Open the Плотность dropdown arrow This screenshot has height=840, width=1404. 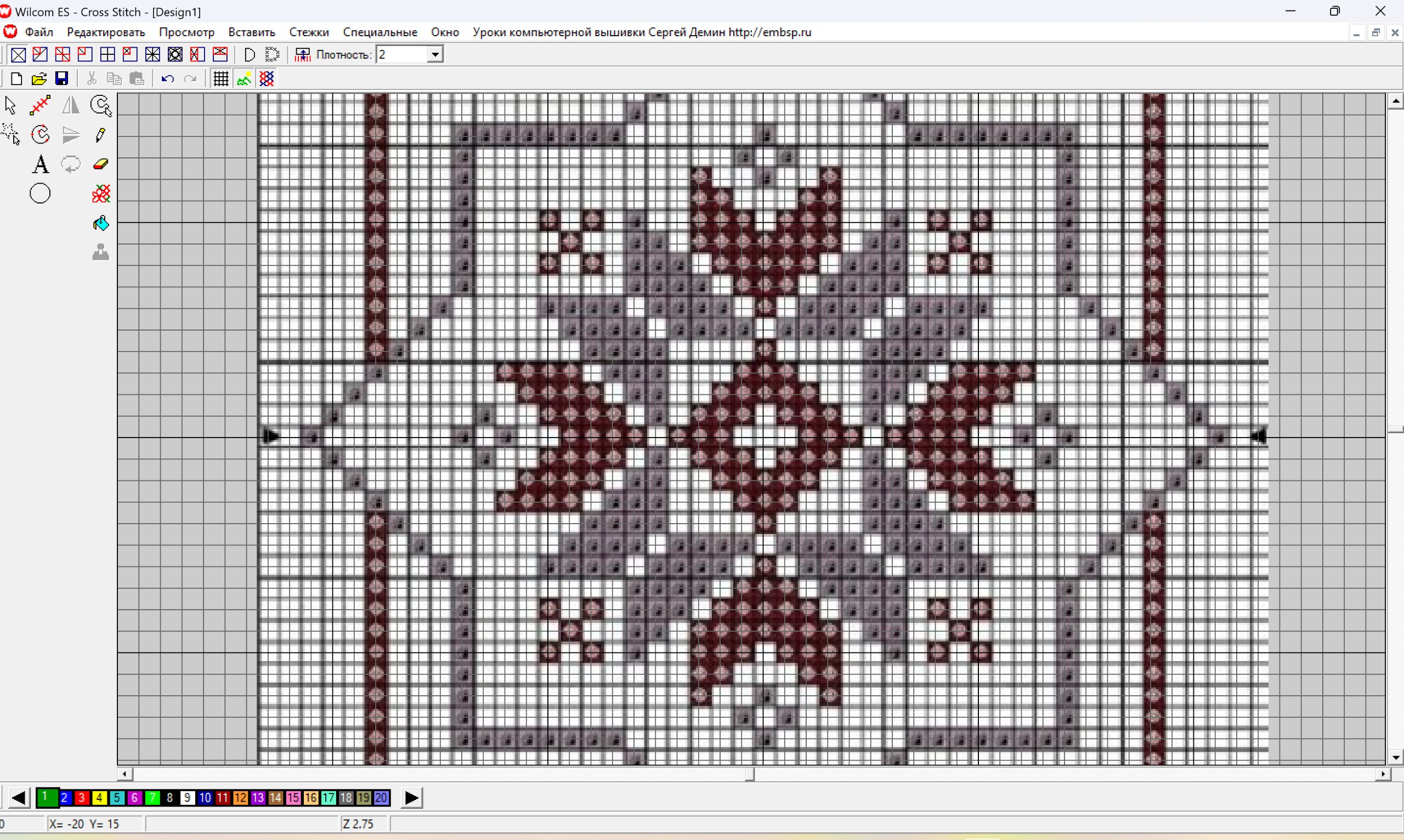pos(435,55)
